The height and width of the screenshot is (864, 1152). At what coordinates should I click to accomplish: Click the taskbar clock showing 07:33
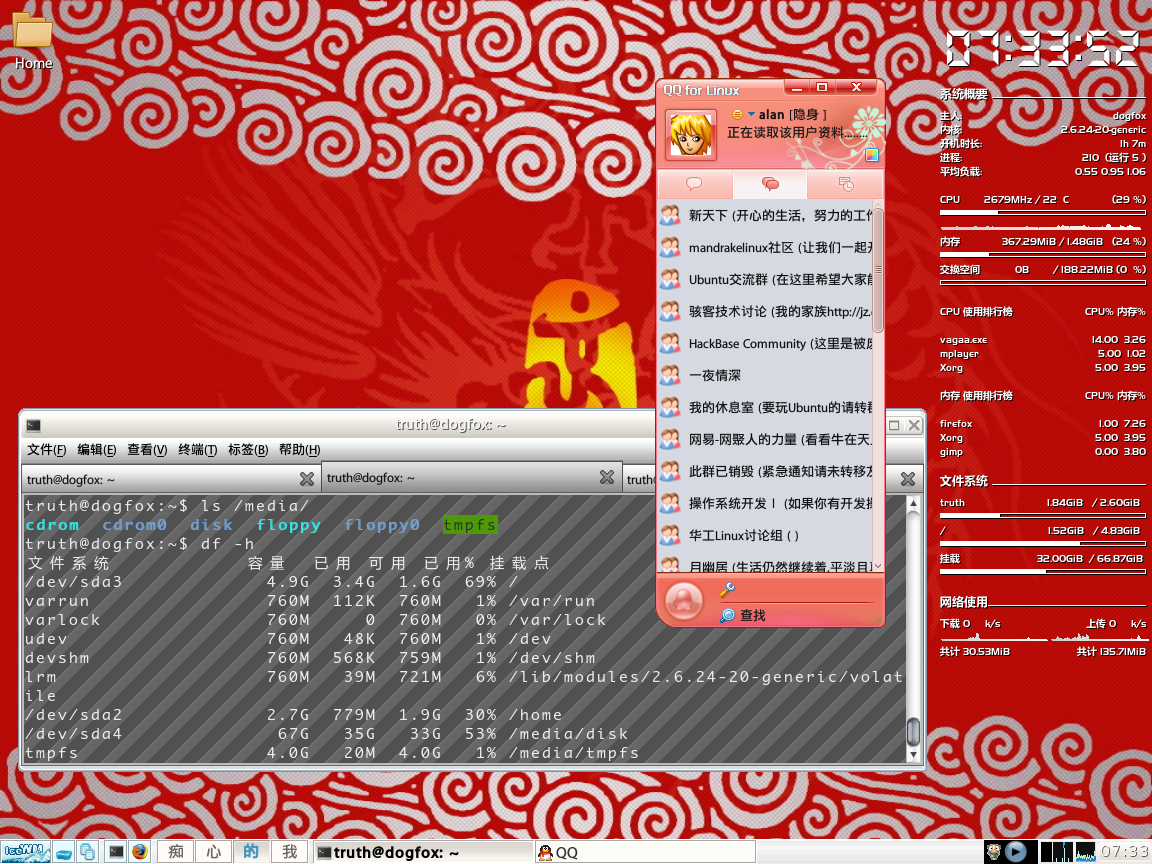click(1125, 852)
